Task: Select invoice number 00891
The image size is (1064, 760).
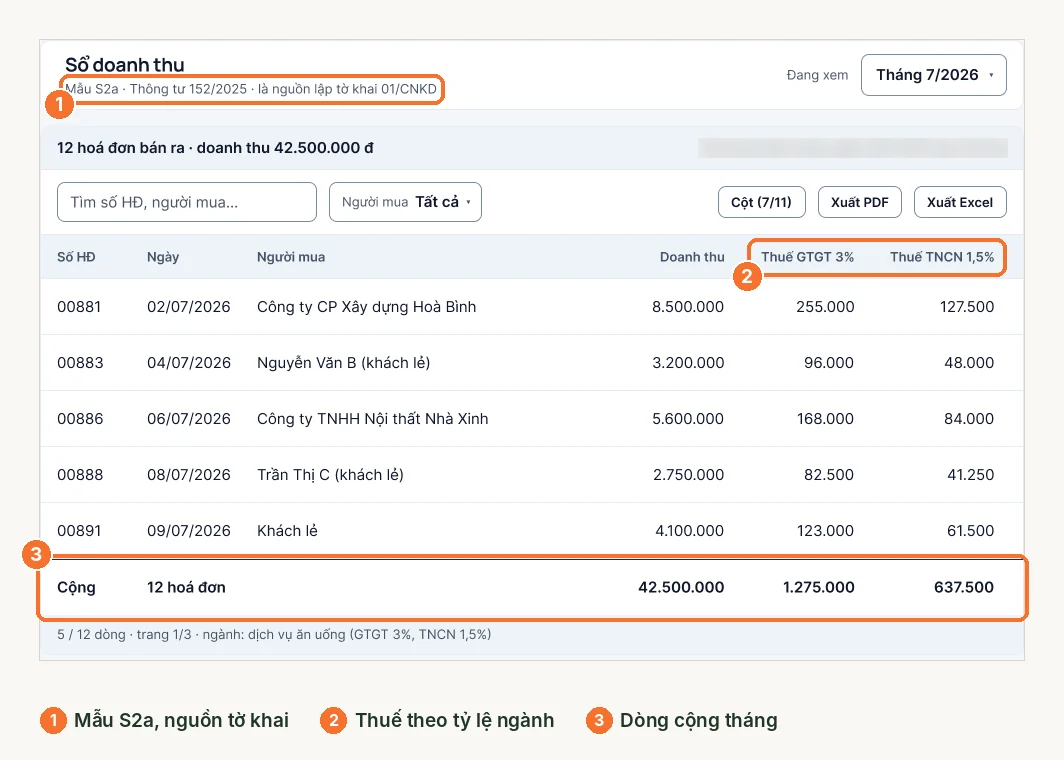Action: tap(79, 531)
